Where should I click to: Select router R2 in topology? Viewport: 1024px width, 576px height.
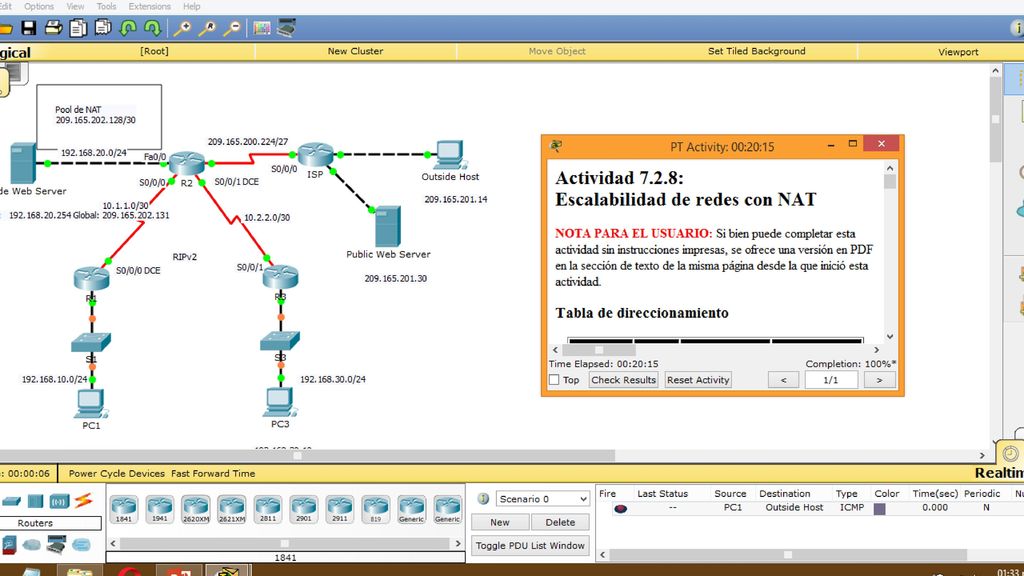point(187,163)
